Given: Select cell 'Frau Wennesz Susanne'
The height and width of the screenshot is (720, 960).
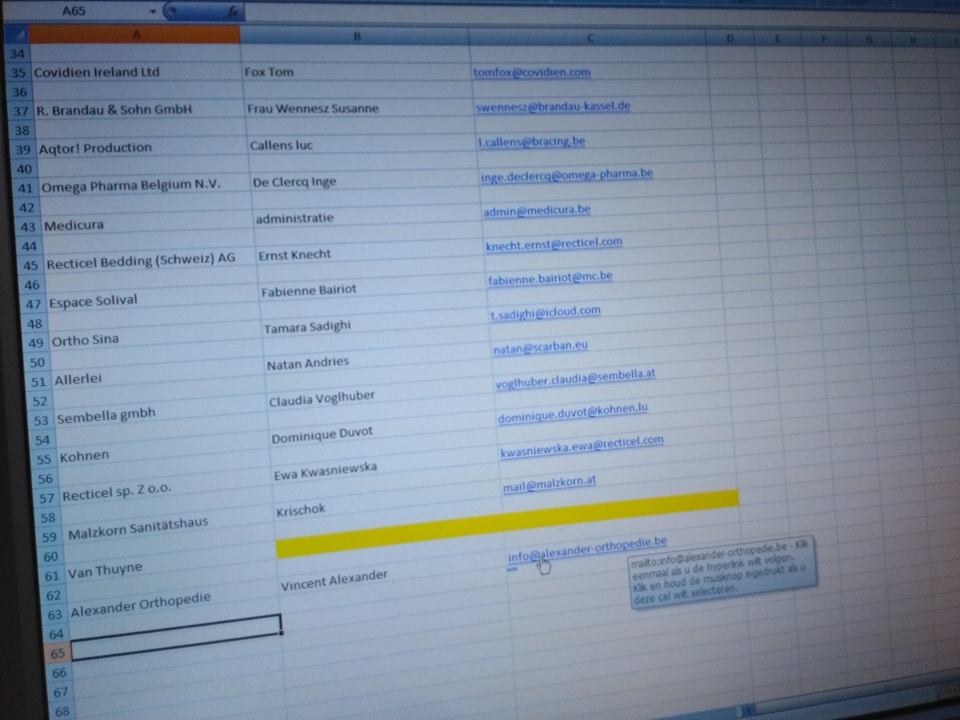Looking at the screenshot, I should pyautogui.click(x=313, y=109).
